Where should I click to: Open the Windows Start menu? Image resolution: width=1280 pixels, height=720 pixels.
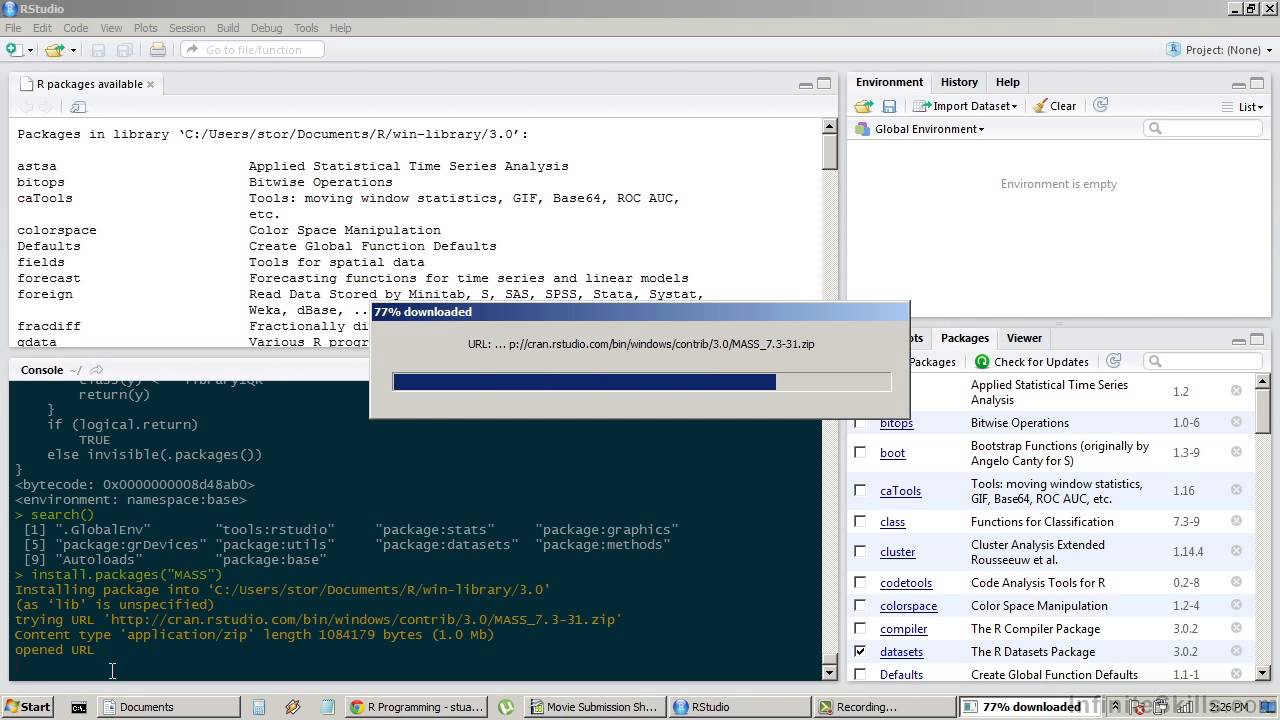tap(27, 707)
